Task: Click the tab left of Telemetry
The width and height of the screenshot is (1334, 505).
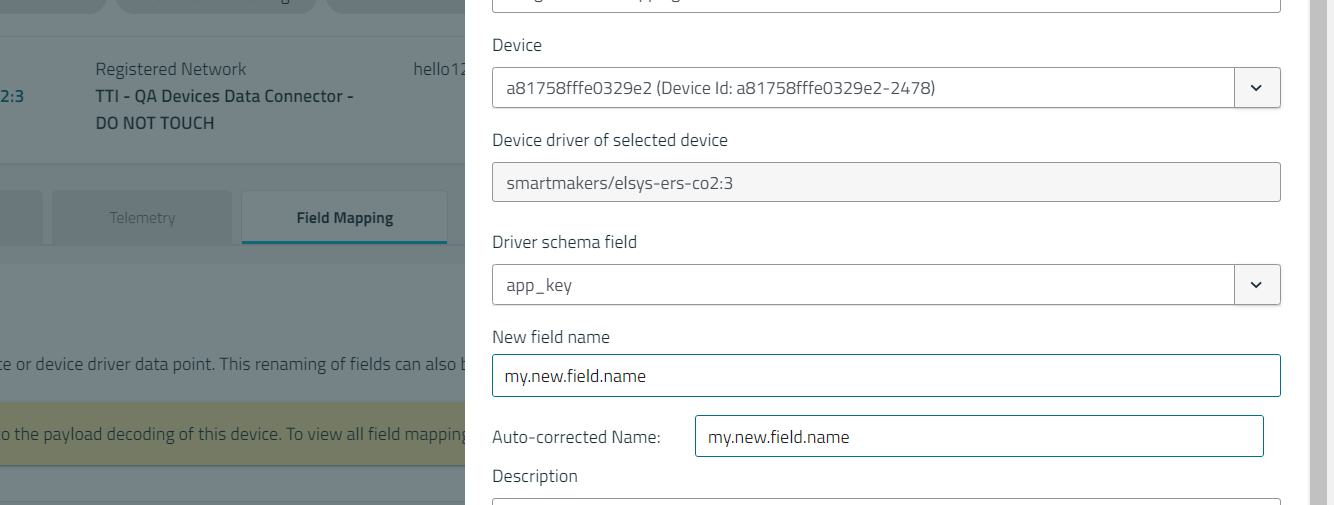Action: click(x=20, y=218)
